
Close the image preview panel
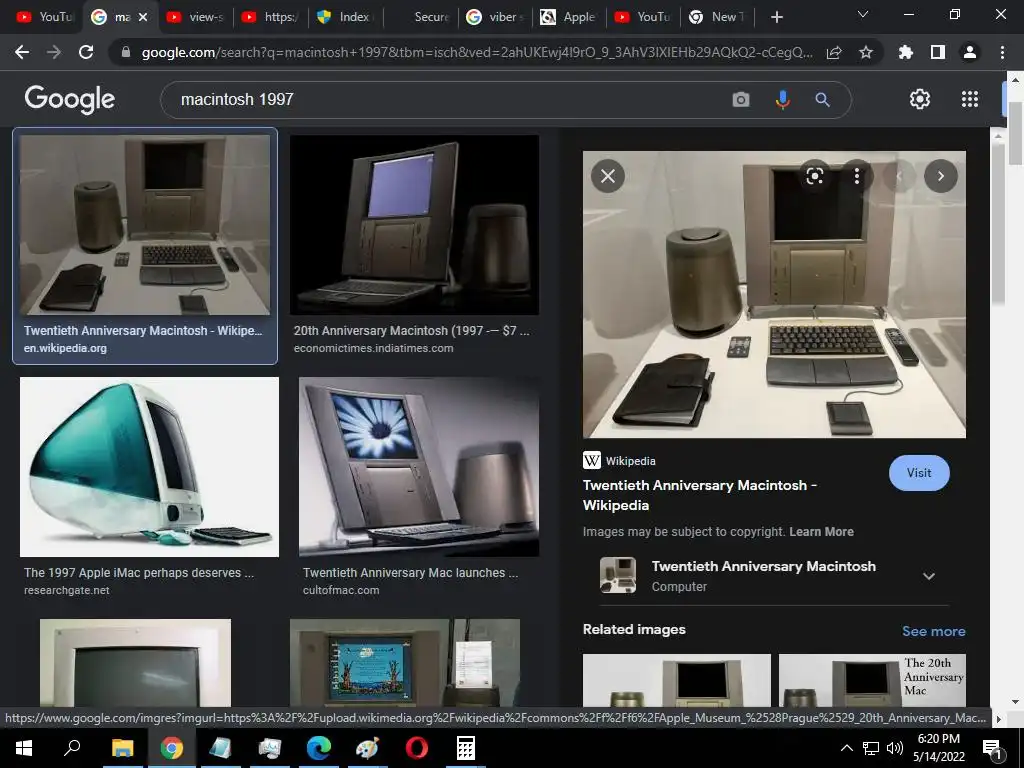pos(607,176)
